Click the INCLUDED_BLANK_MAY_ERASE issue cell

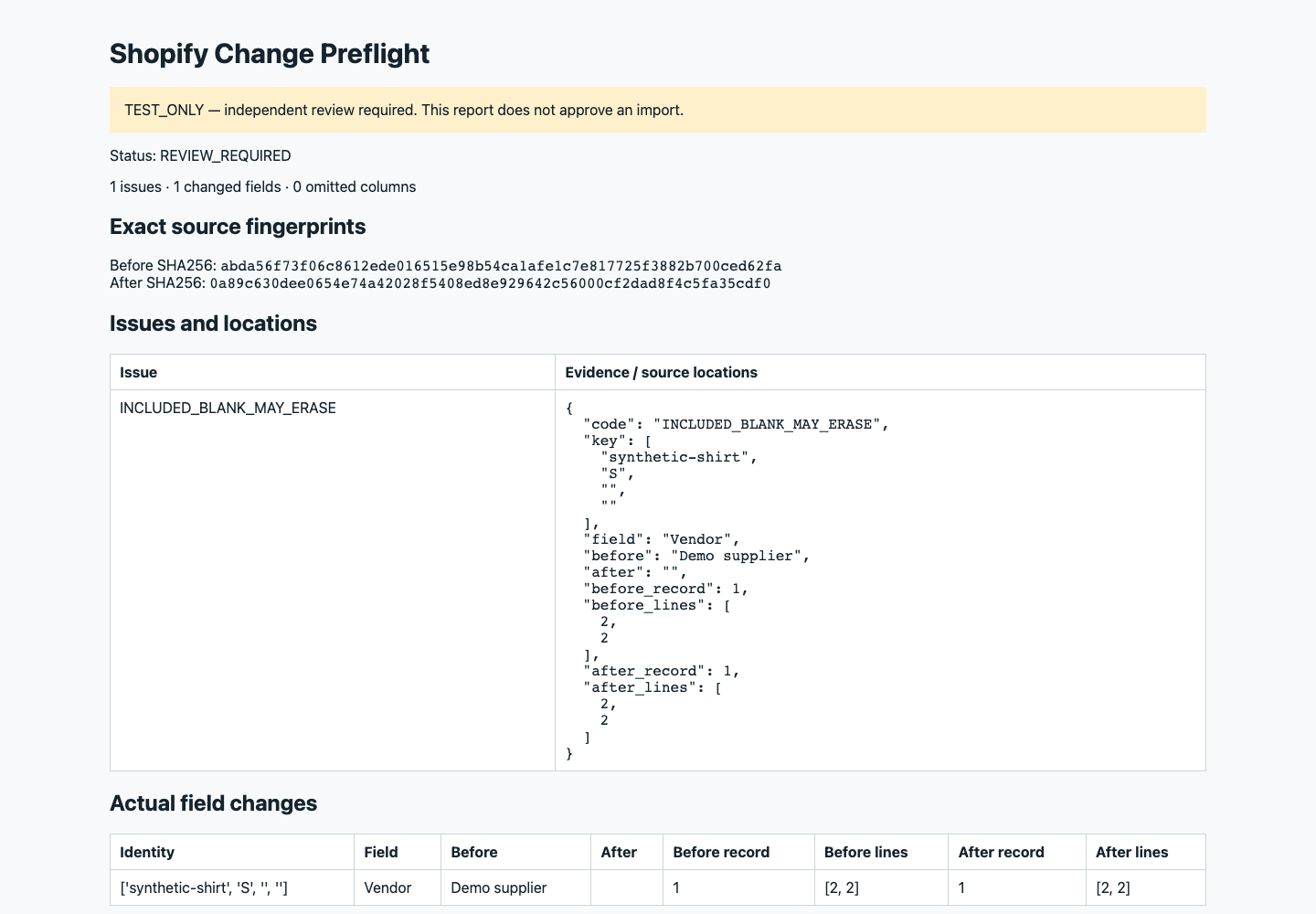(x=333, y=580)
